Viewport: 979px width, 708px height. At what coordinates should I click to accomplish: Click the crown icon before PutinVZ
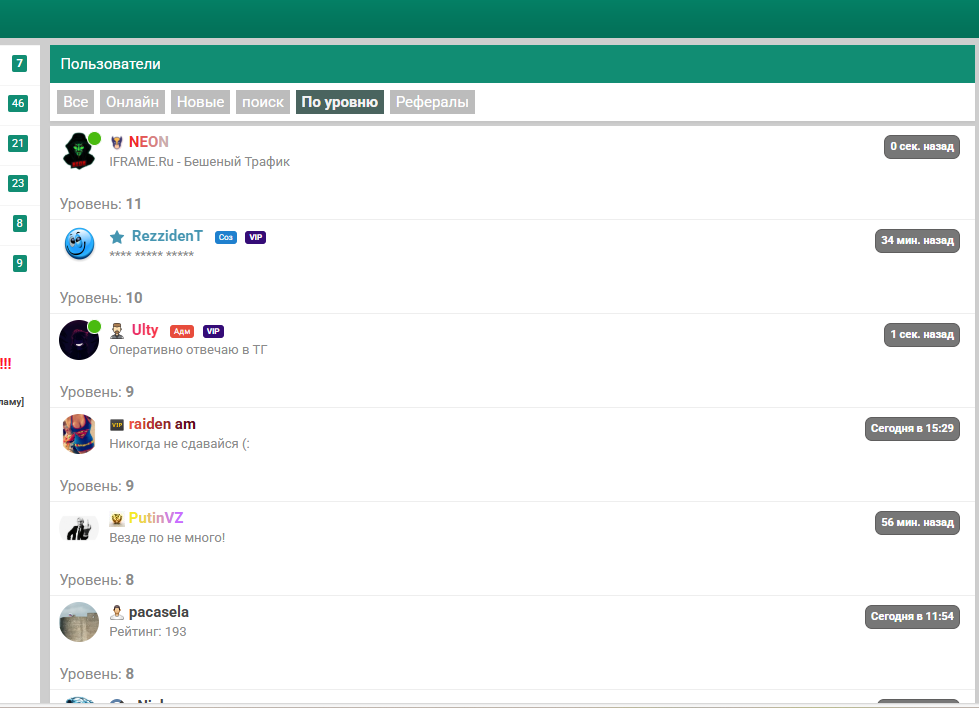tap(117, 519)
